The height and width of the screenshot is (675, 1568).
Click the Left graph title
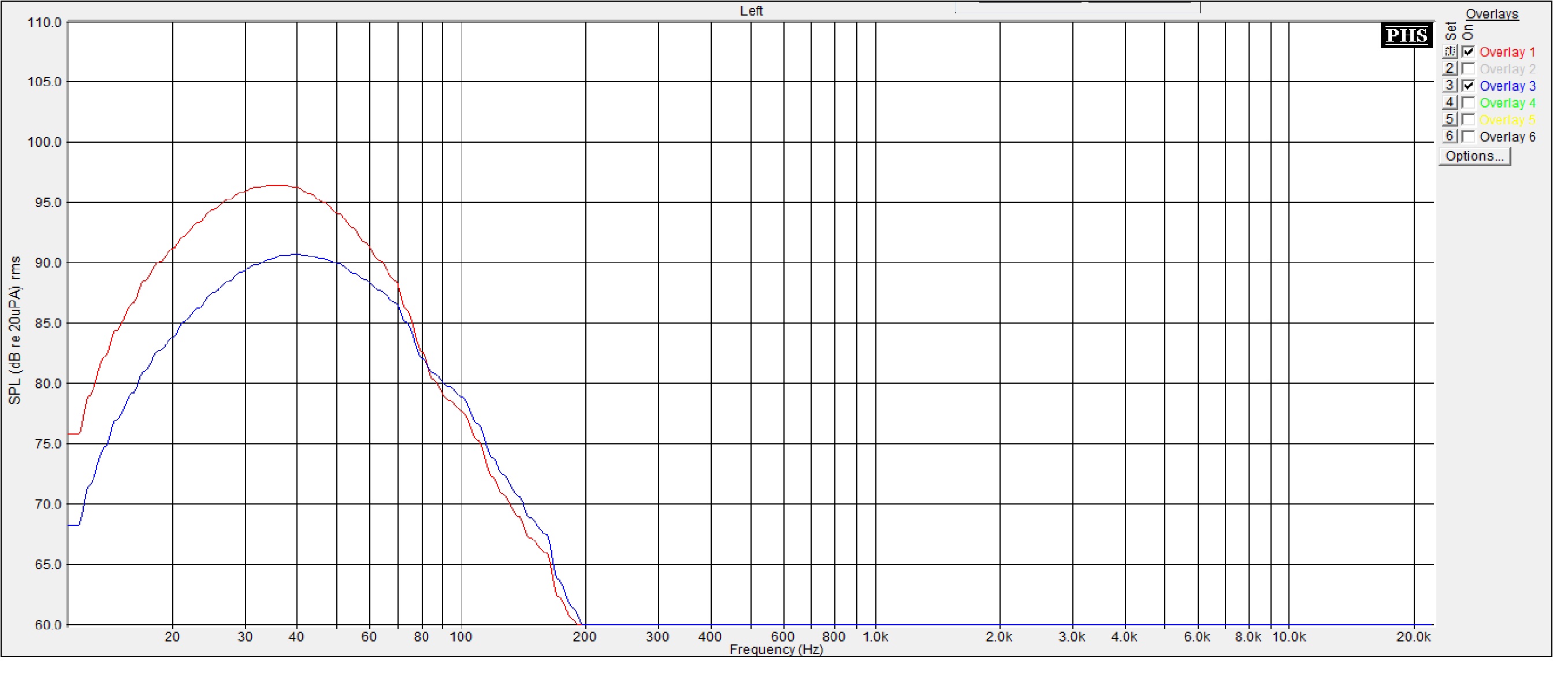click(x=750, y=11)
